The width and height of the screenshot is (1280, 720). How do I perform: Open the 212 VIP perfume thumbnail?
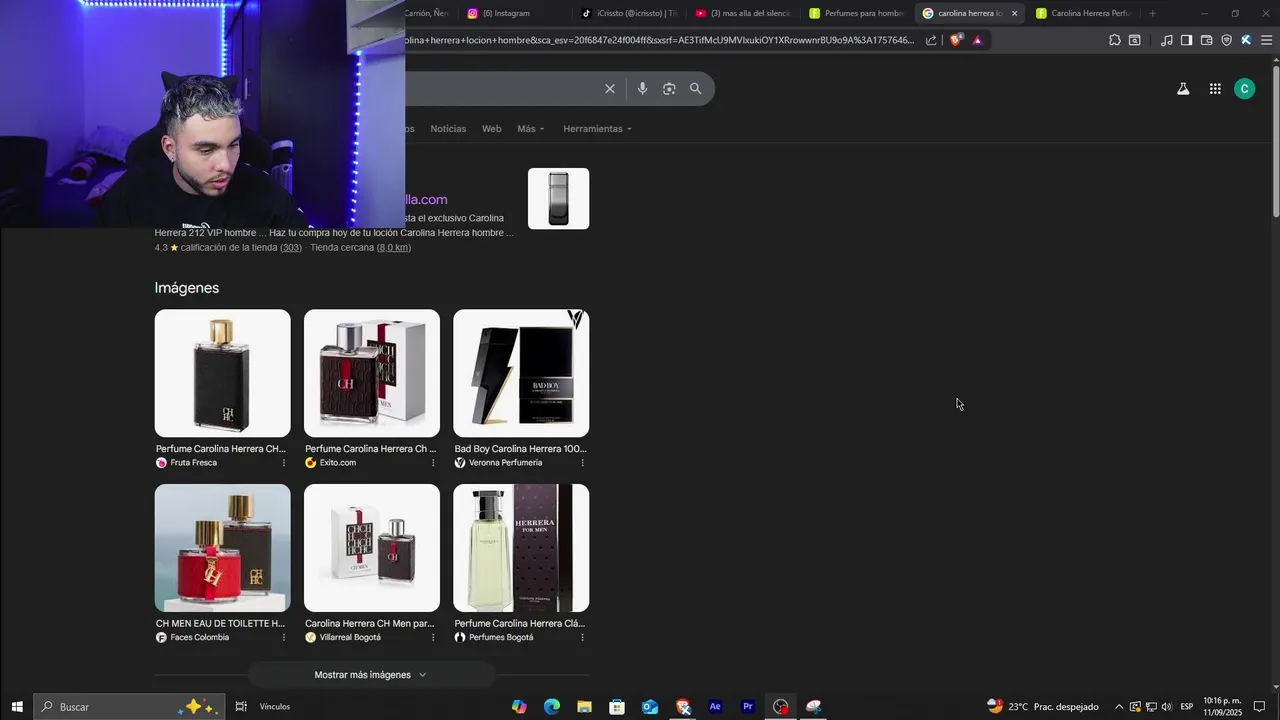pyautogui.click(x=558, y=198)
